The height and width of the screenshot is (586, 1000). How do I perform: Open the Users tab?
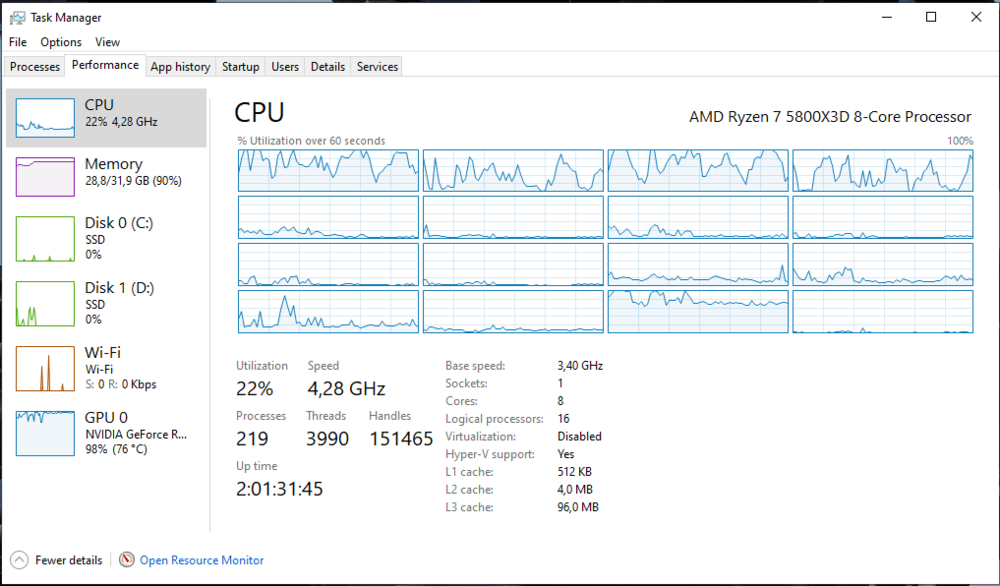[285, 67]
